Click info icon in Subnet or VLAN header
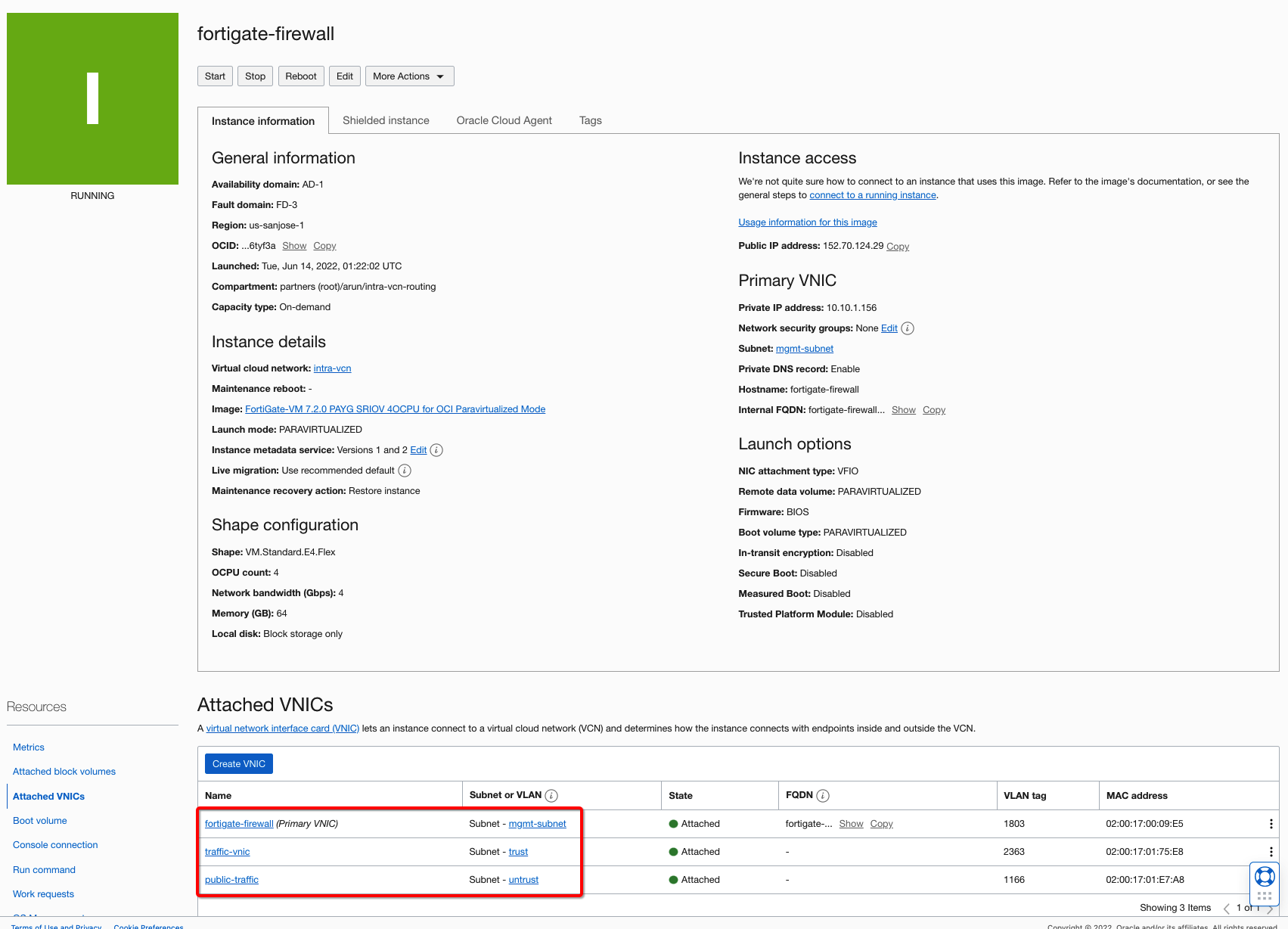 (551, 796)
